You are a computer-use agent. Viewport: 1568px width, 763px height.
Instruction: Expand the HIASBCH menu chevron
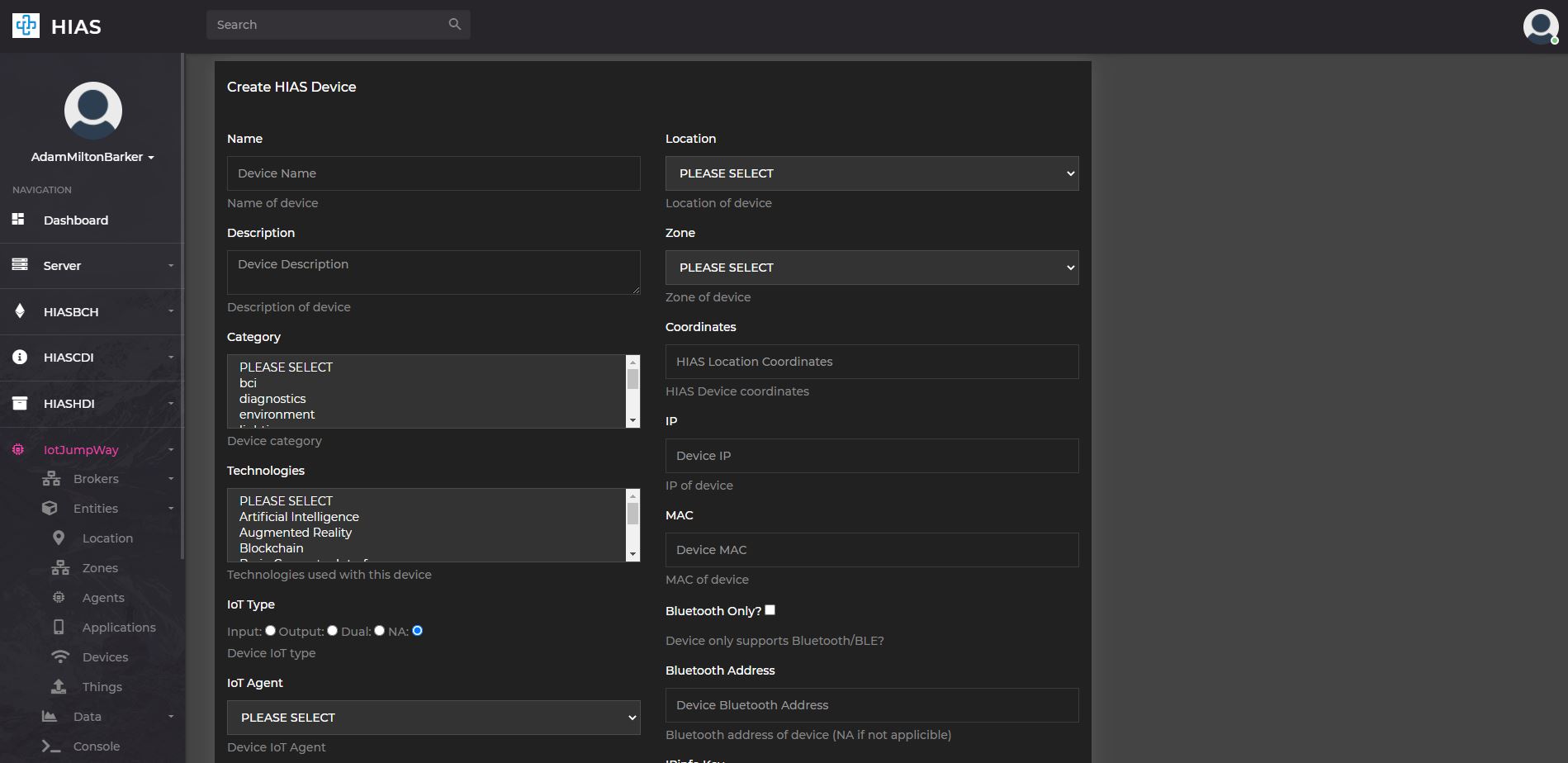[x=171, y=311]
